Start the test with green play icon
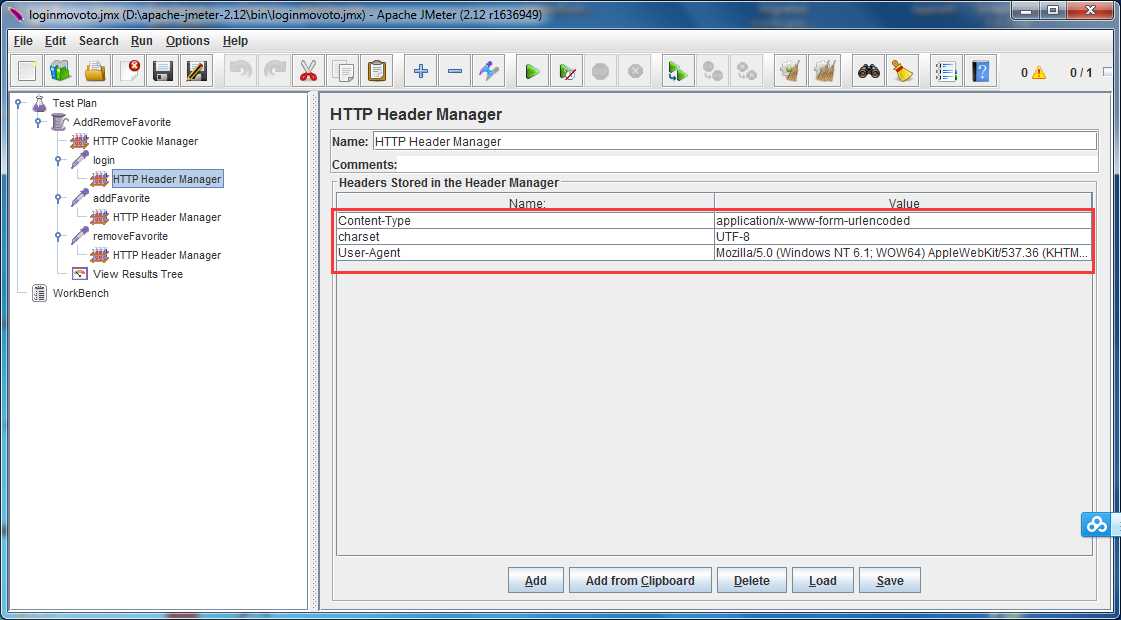The image size is (1121, 620). coord(533,72)
